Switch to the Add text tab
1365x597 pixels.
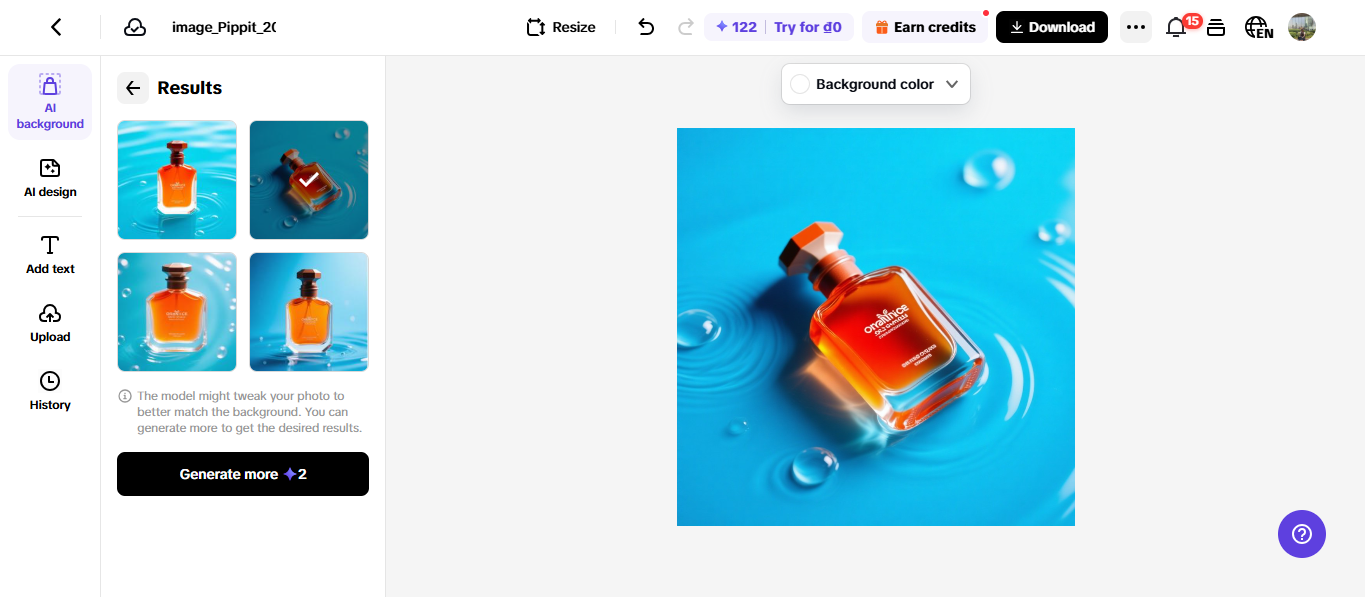click(50, 254)
